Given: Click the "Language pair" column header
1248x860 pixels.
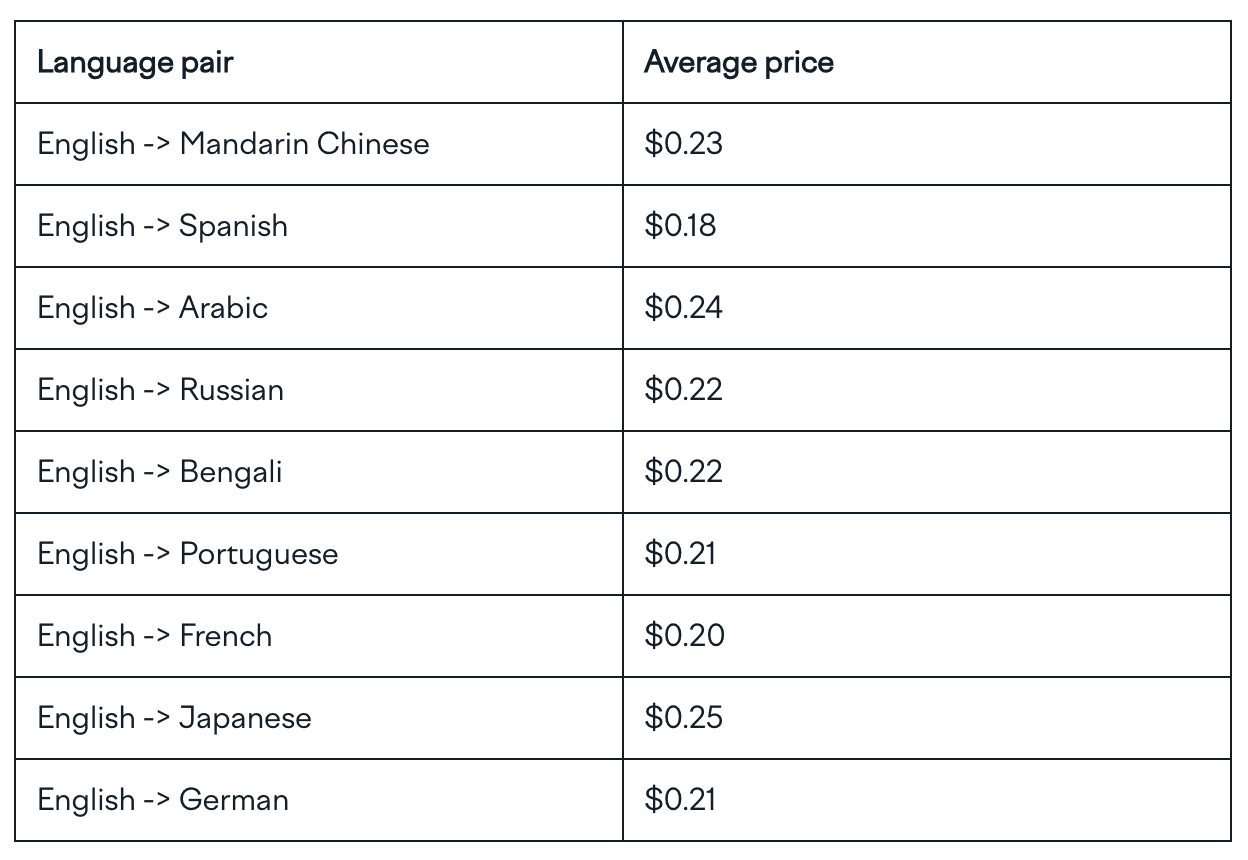Looking at the screenshot, I should 135,63.
